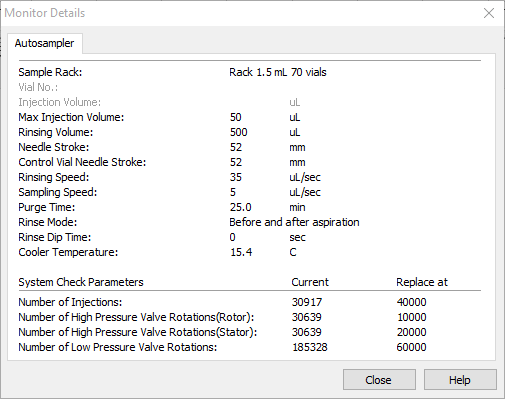
Task: Click the System Check Parameters heading
Action: tap(81, 282)
